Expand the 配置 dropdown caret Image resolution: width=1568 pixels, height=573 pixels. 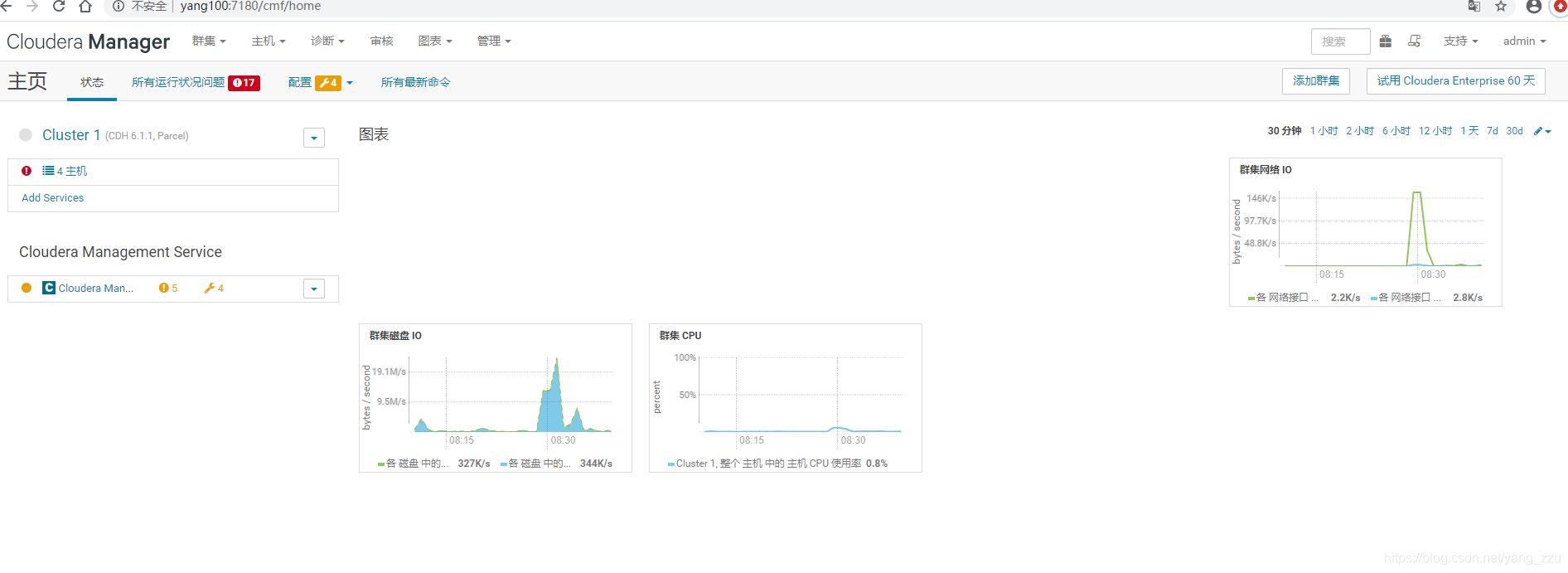tap(350, 83)
